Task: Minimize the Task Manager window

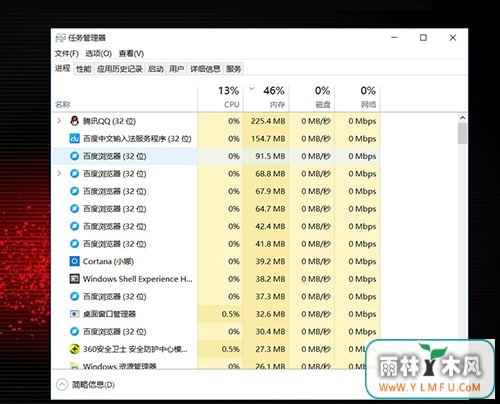Action: [x=394, y=38]
